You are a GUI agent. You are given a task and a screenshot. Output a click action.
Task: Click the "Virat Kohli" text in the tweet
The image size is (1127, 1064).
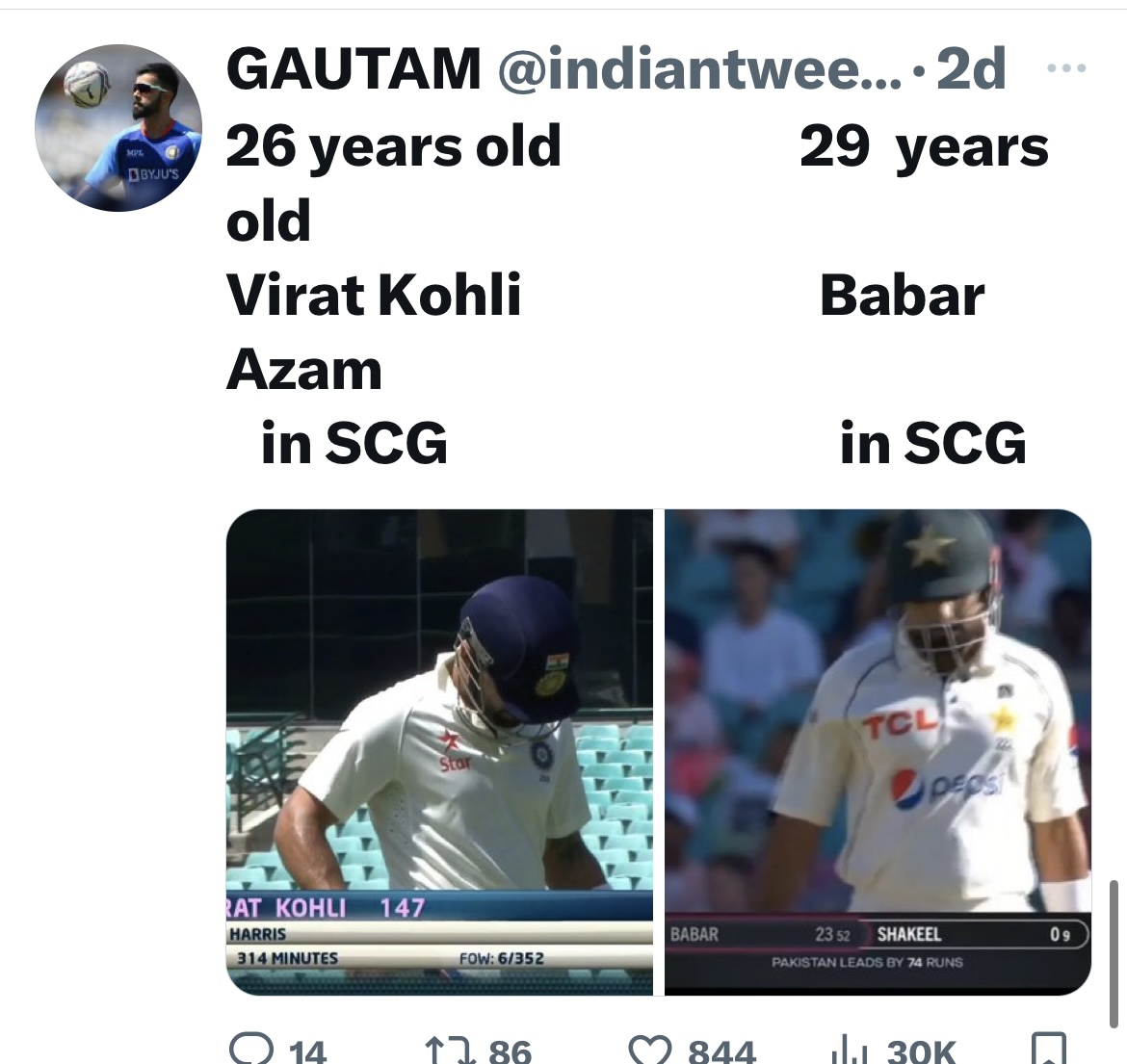pyautogui.click(x=374, y=295)
